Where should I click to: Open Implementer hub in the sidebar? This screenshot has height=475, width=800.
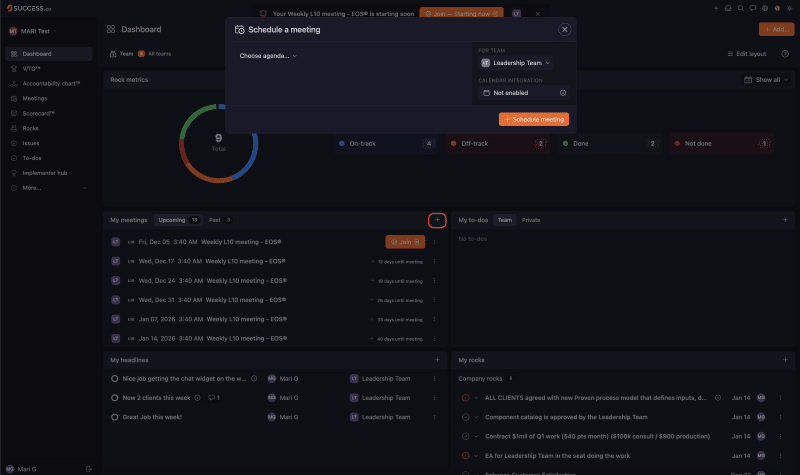[48, 173]
